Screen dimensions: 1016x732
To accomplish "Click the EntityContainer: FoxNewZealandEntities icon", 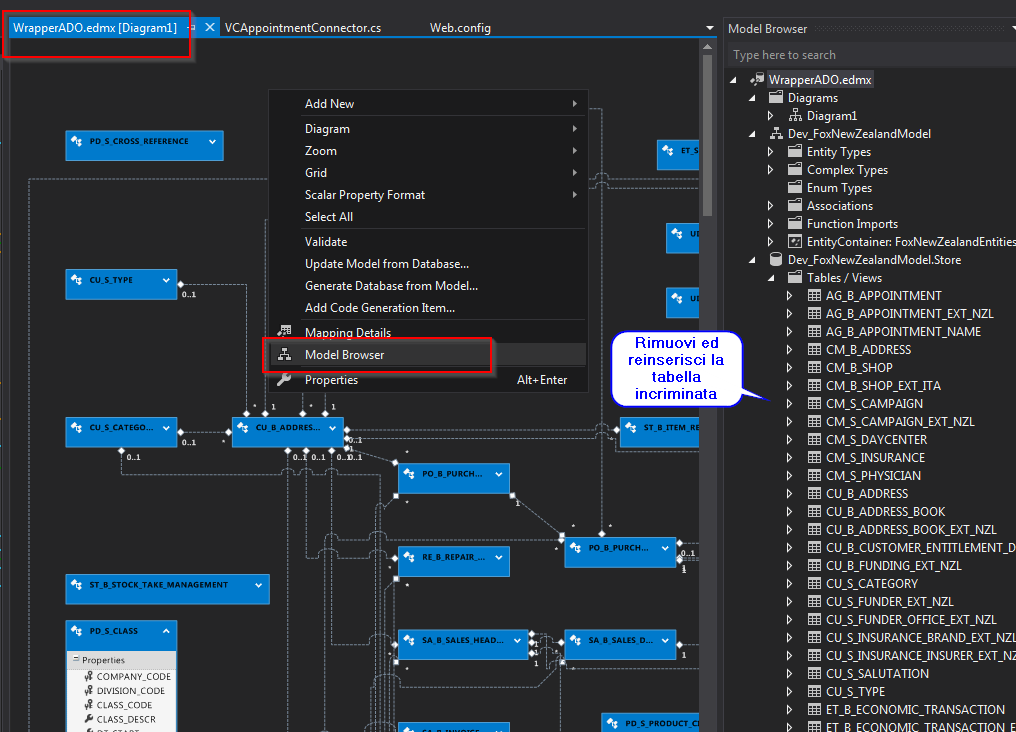I will pyautogui.click(x=794, y=241).
